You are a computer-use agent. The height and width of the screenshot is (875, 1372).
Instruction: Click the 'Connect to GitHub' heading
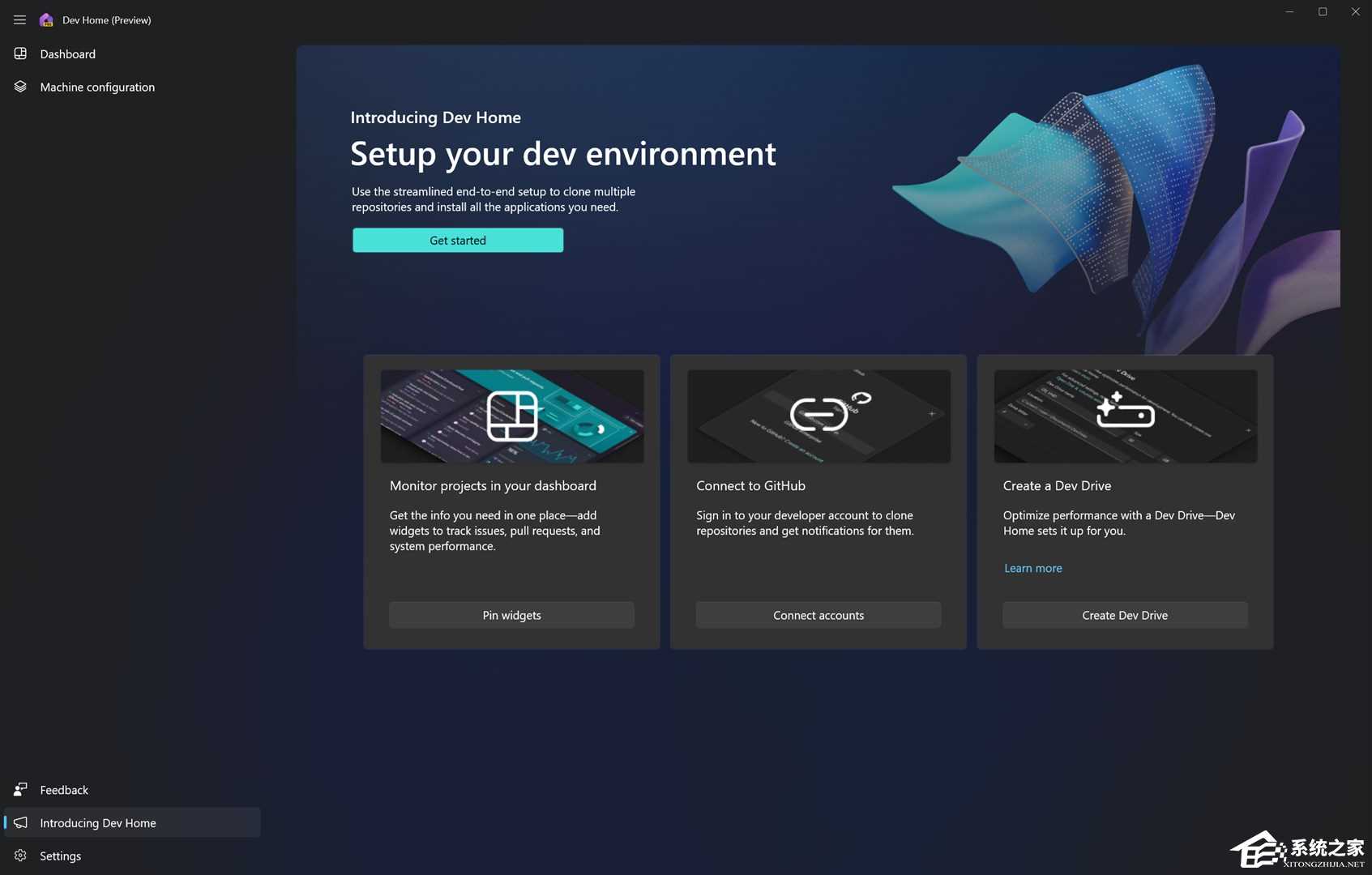click(x=750, y=485)
